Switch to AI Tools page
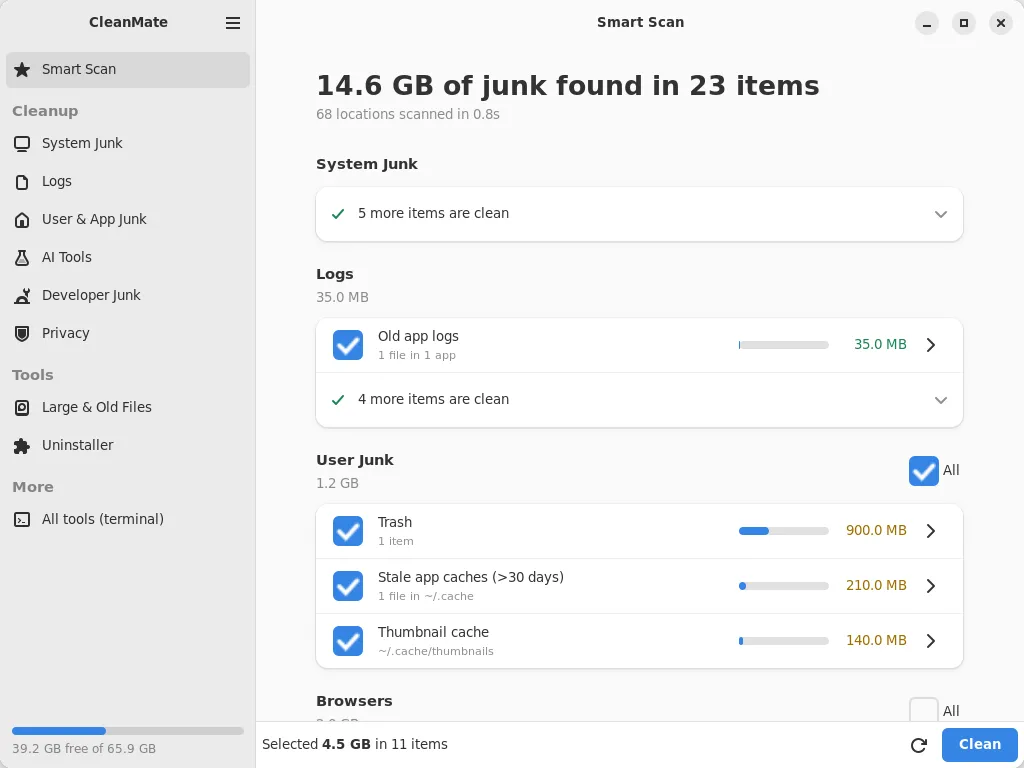The height and width of the screenshot is (768, 1024). (x=128, y=257)
